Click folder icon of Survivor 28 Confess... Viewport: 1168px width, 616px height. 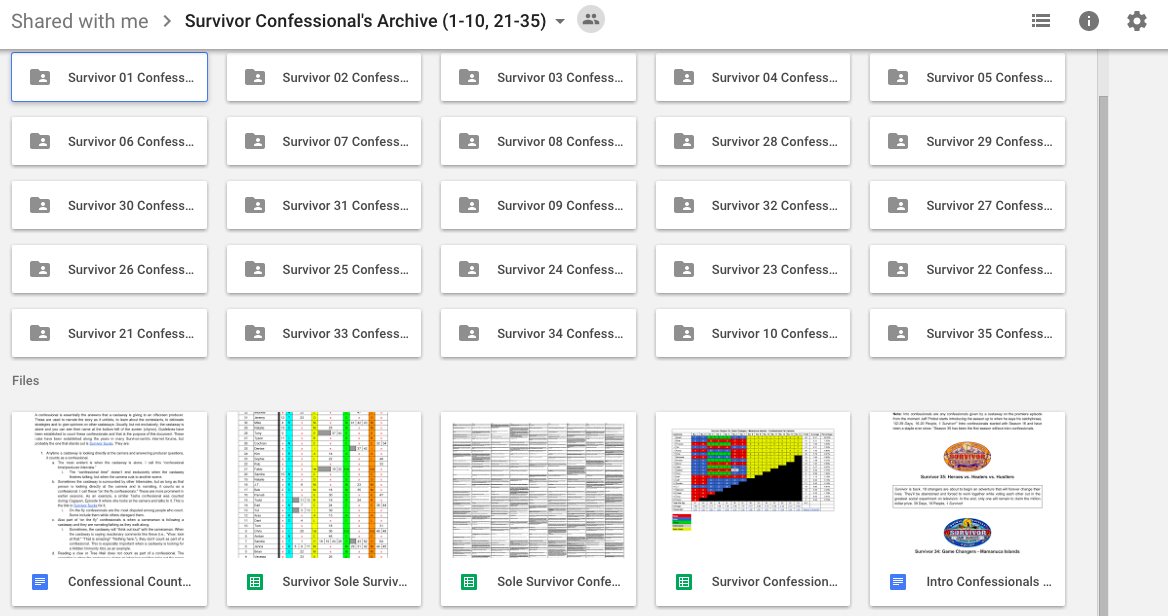pyautogui.click(x=684, y=141)
